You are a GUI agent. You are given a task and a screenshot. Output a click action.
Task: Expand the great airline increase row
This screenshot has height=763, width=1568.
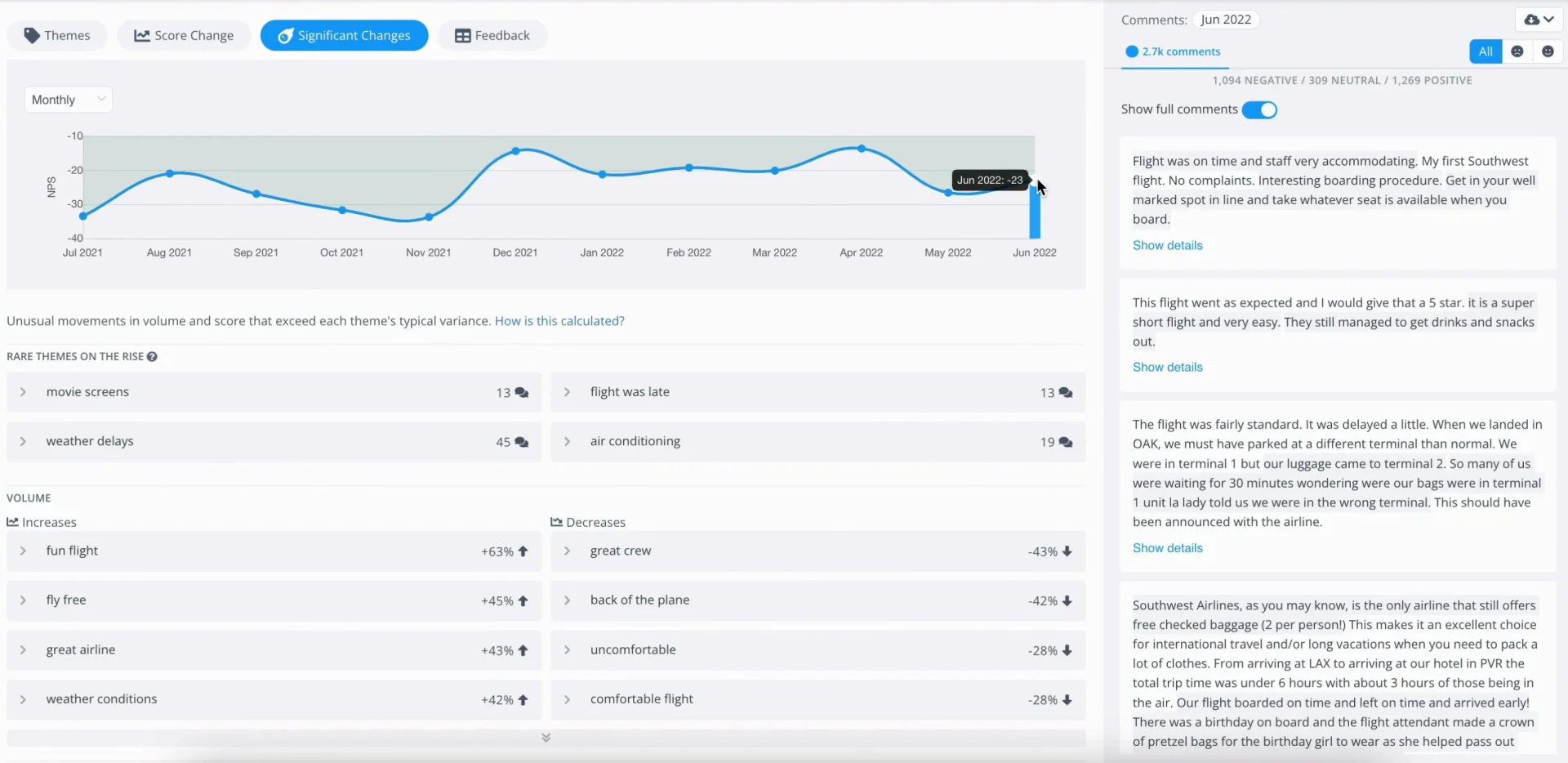[274, 650]
